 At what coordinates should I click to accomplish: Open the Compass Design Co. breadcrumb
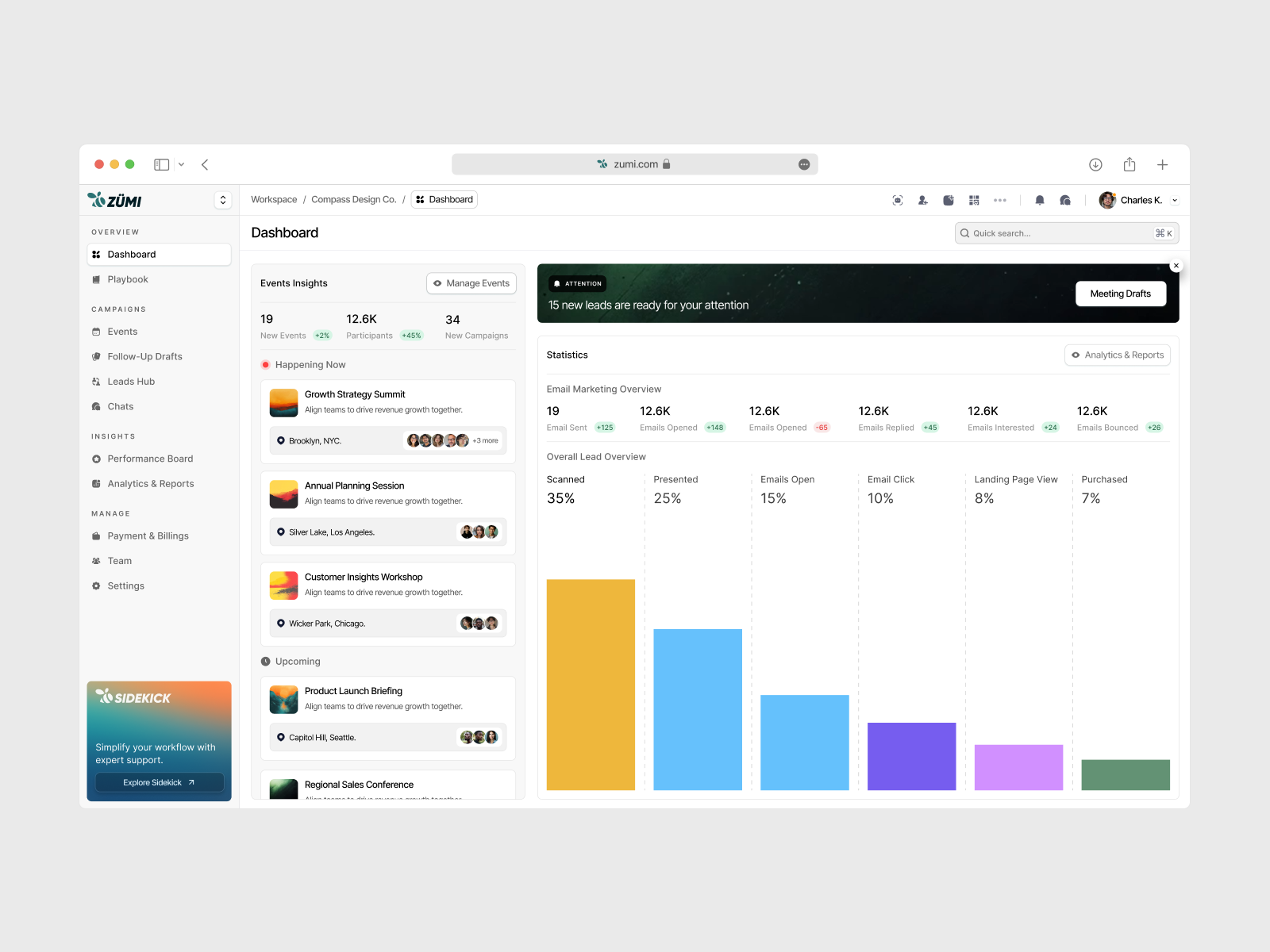[353, 200]
